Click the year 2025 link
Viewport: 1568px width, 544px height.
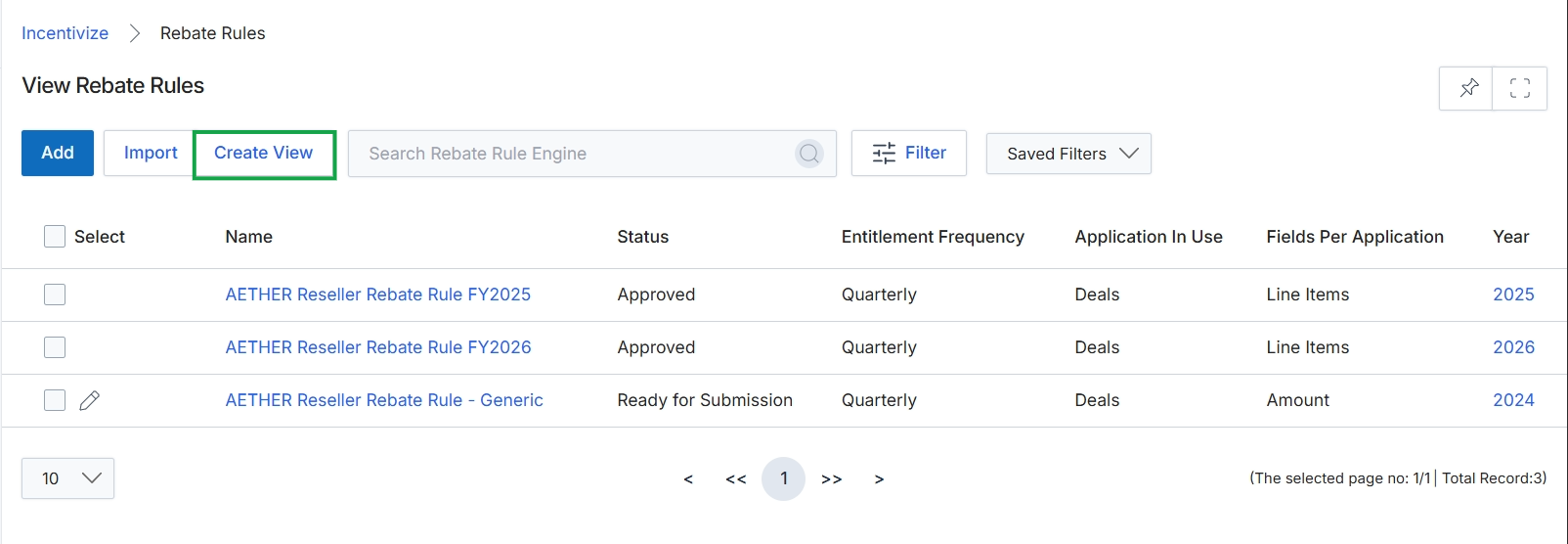click(1513, 295)
